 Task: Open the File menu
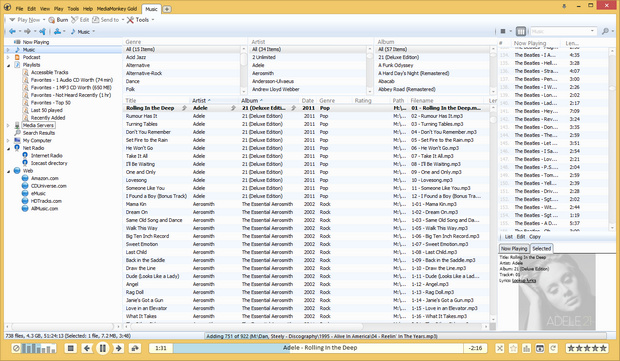19,8
